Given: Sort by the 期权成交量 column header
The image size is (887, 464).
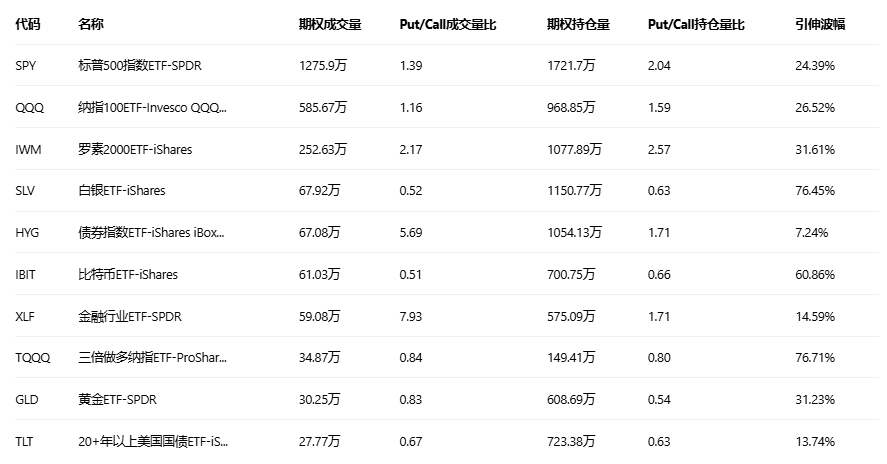Looking at the screenshot, I should [x=329, y=24].
